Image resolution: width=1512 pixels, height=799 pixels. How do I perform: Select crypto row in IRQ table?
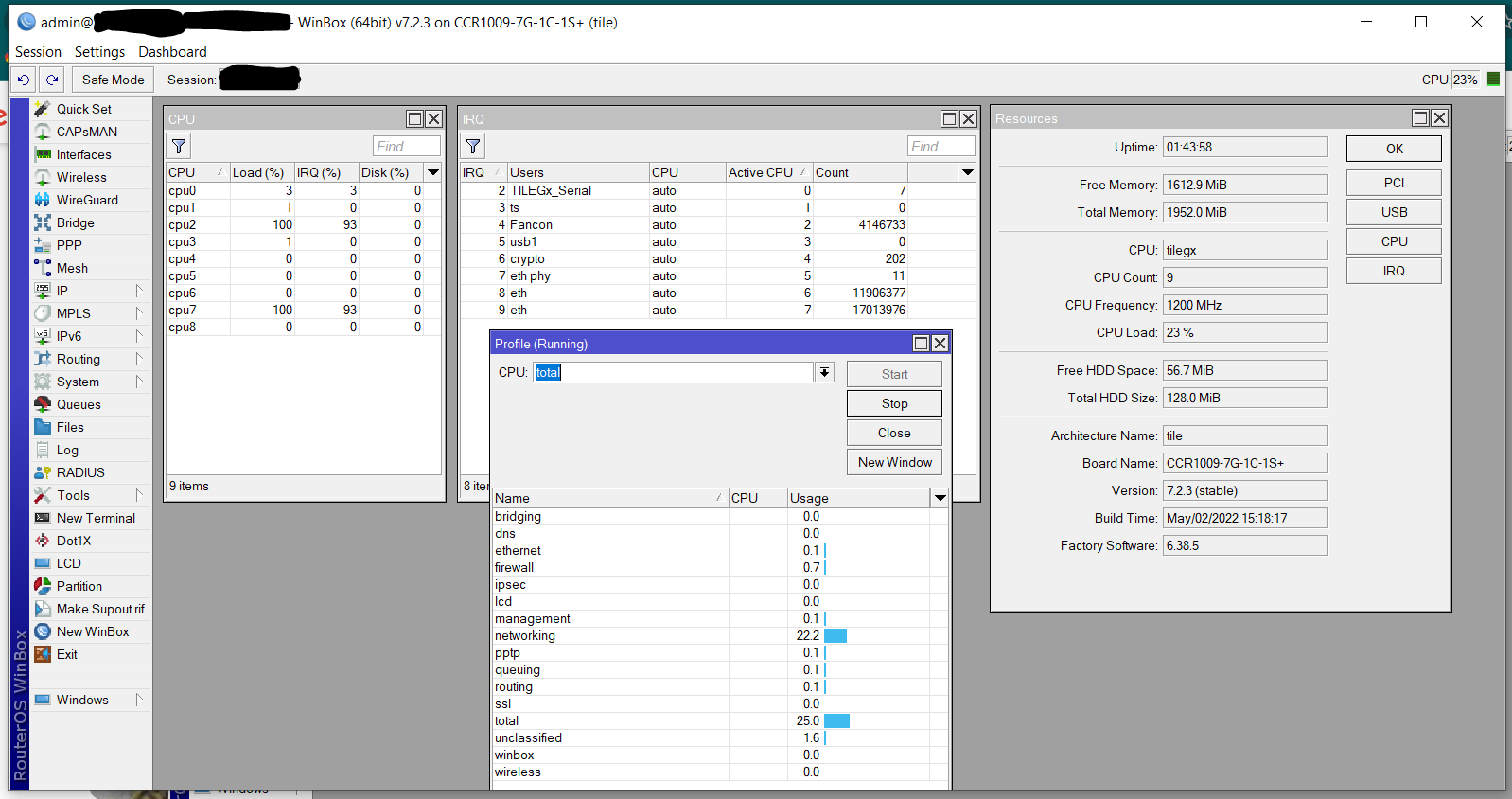coord(718,258)
